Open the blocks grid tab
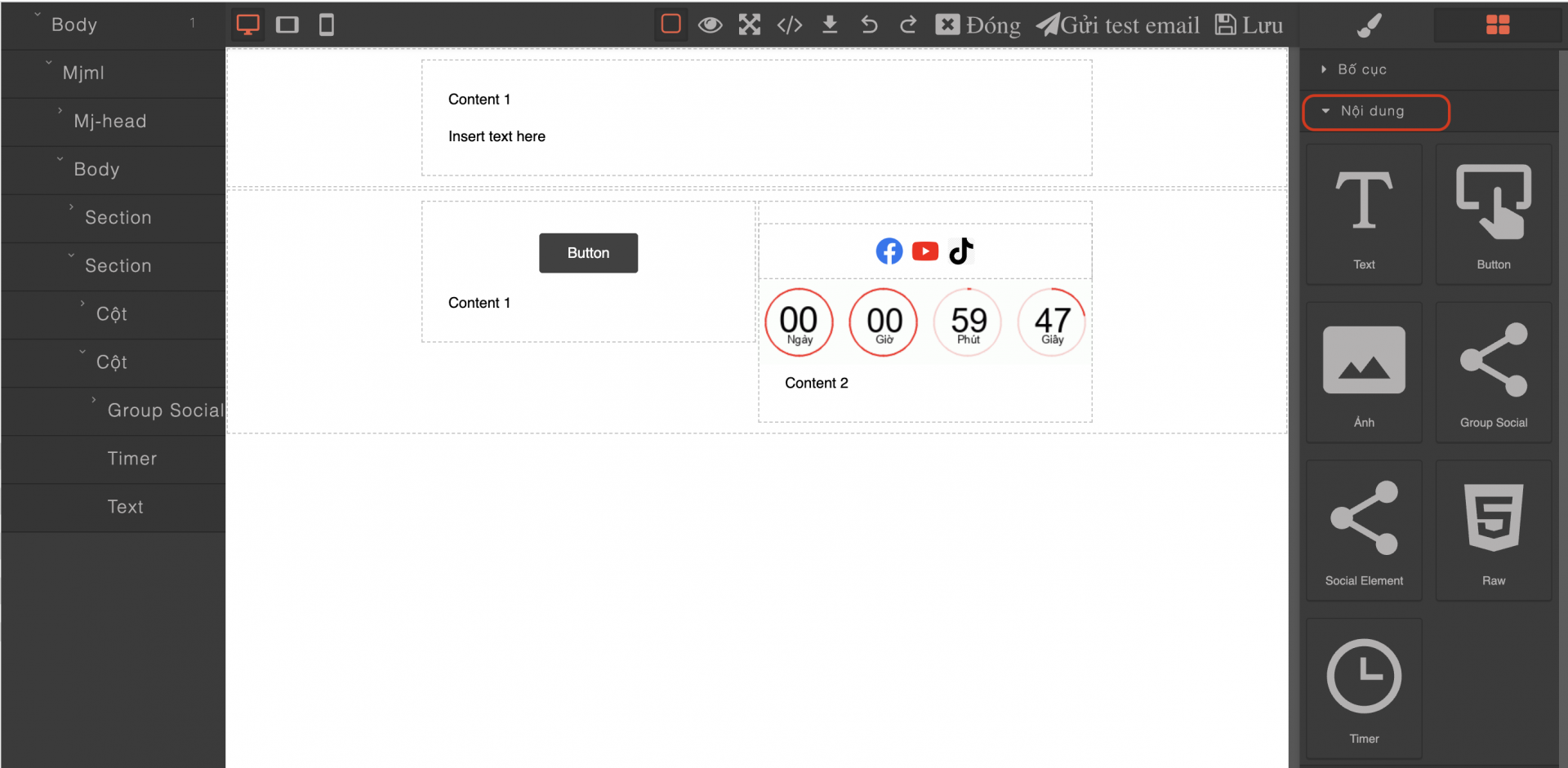Image resolution: width=1568 pixels, height=768 pixels. click(1498, 25)
